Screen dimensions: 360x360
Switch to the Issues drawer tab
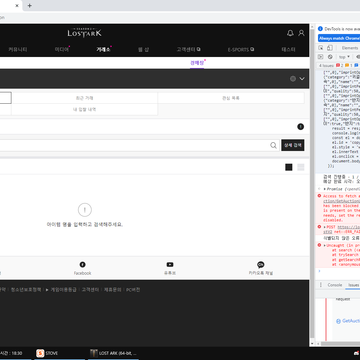[353, 285]
